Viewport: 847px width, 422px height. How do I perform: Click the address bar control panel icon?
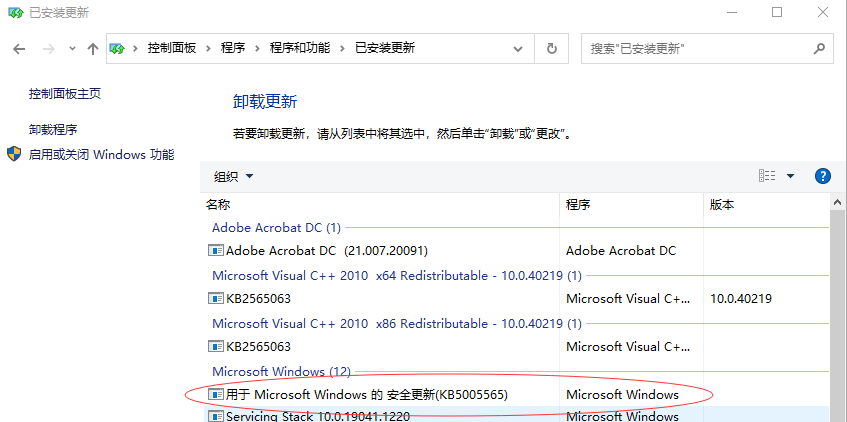[118, 48]
